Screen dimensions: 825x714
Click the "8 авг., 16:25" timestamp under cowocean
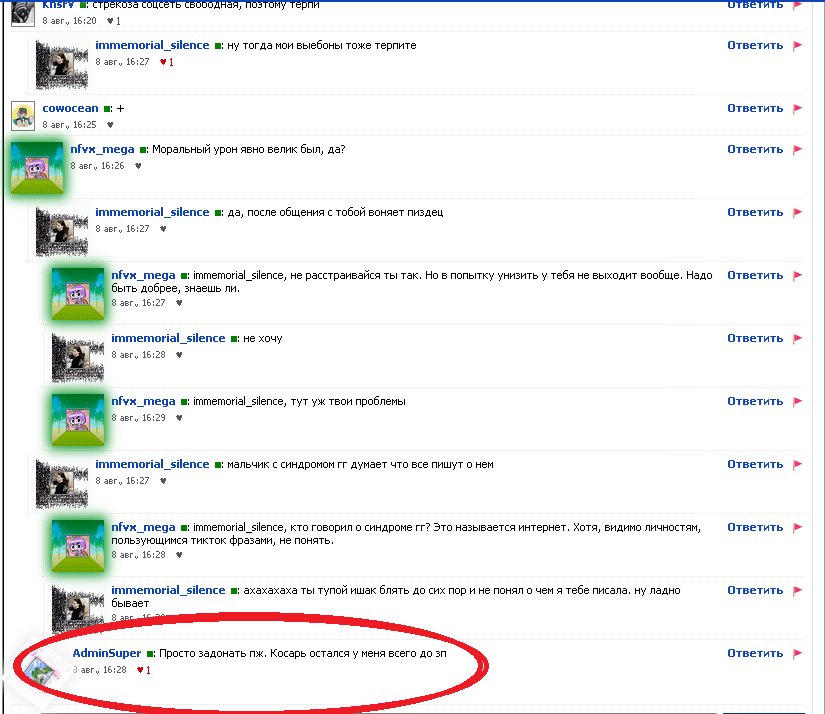(x=69, y=125)
